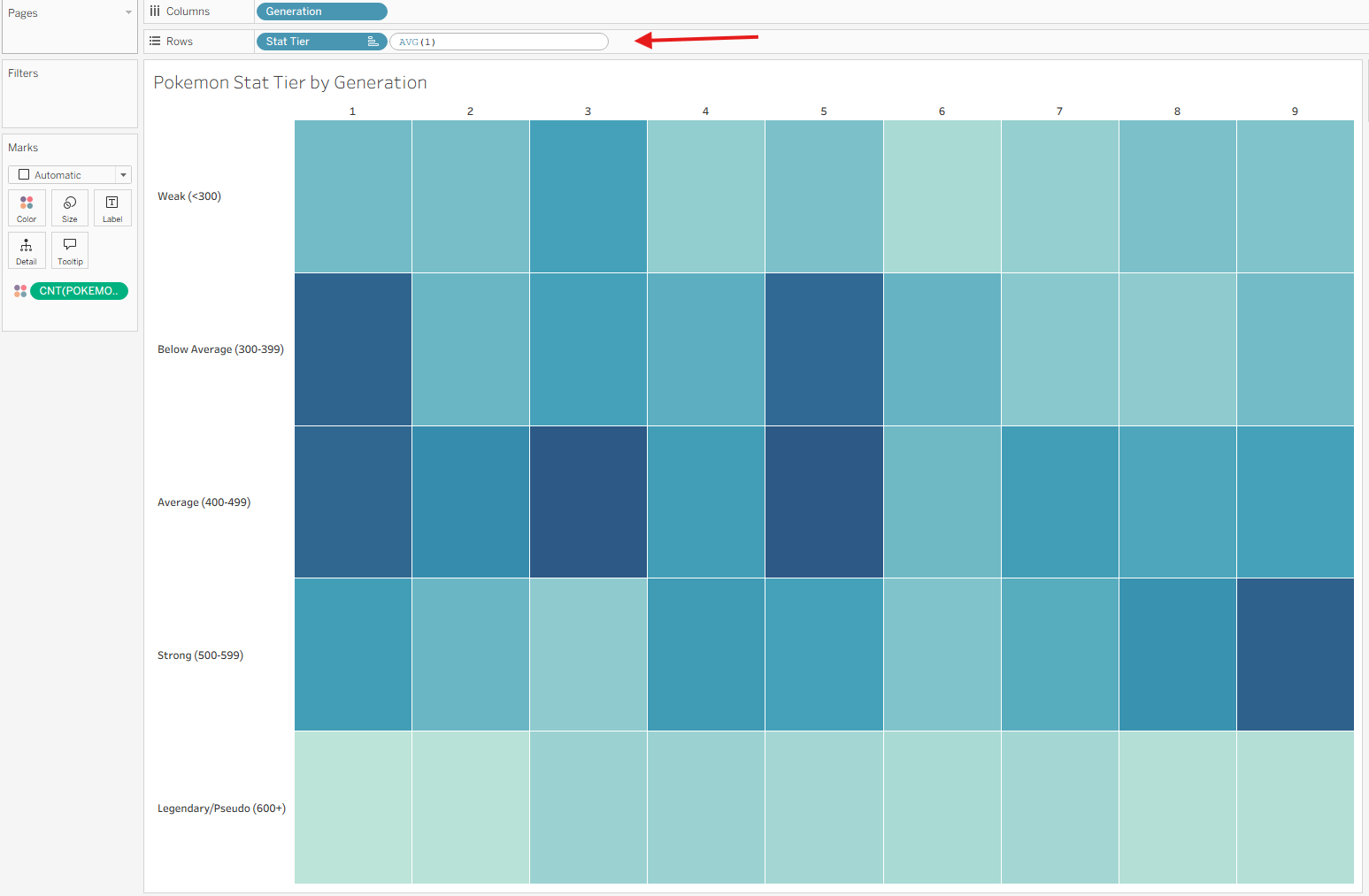Select the generation 5 column header
The height and width of the screenshot is (896, 1369).
(x=824, y=111)
